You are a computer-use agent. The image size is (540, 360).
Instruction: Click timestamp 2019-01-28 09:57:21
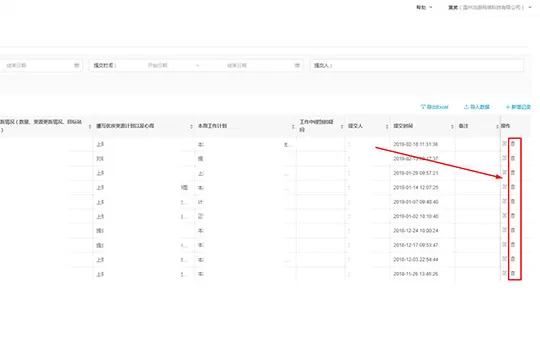pos(416,173)
